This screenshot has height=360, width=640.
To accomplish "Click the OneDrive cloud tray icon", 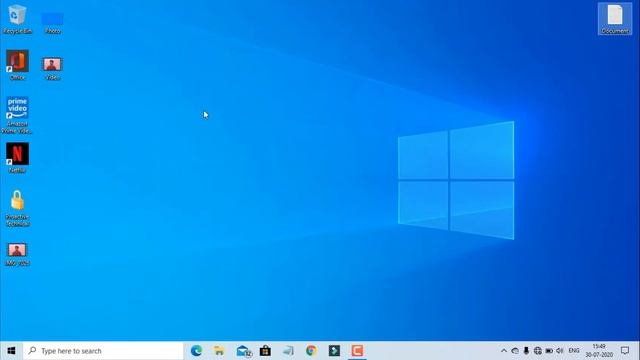I will (515, 351).
